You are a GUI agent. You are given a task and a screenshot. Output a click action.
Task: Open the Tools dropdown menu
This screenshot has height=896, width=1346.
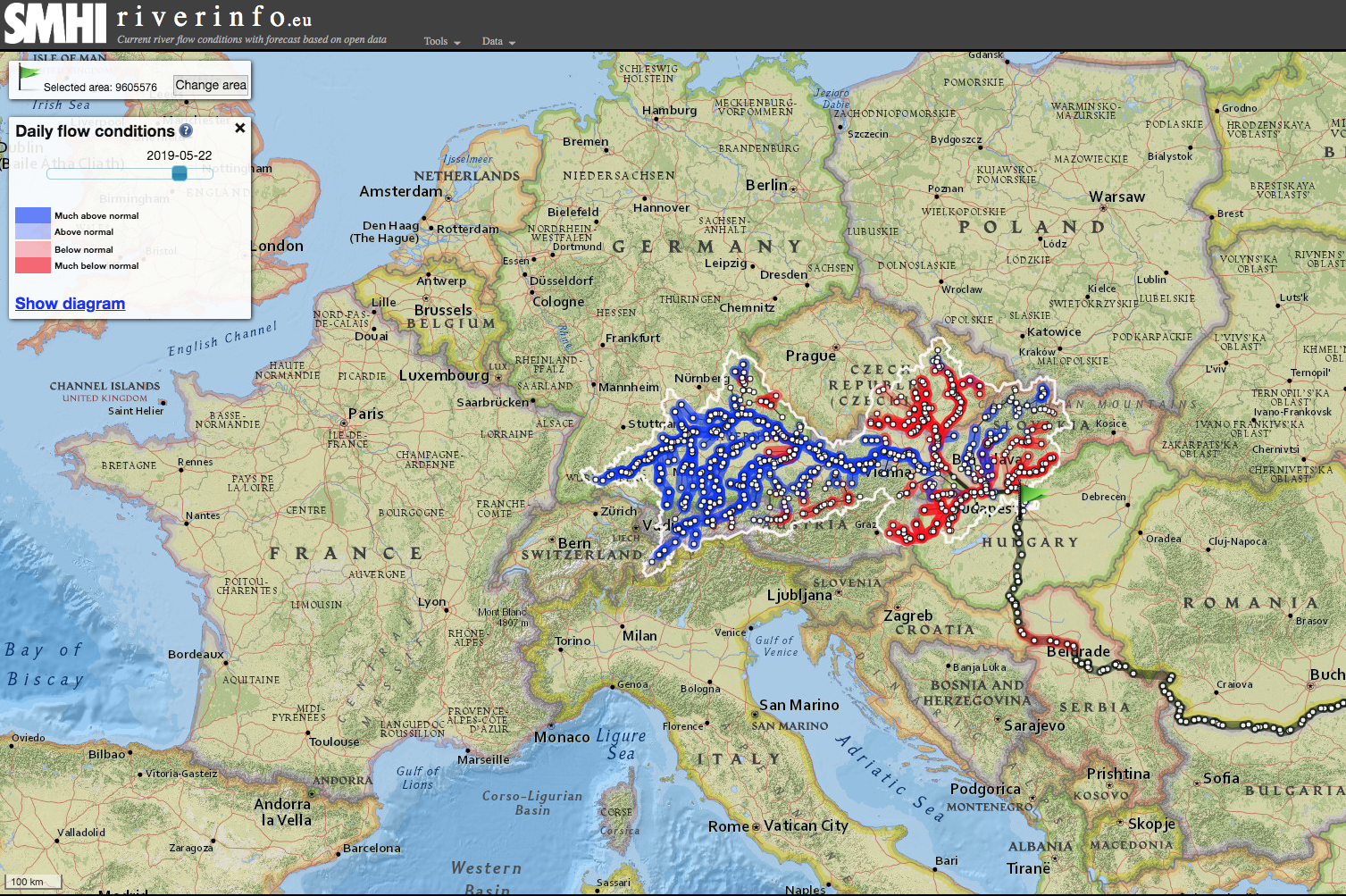coord(442,41)
